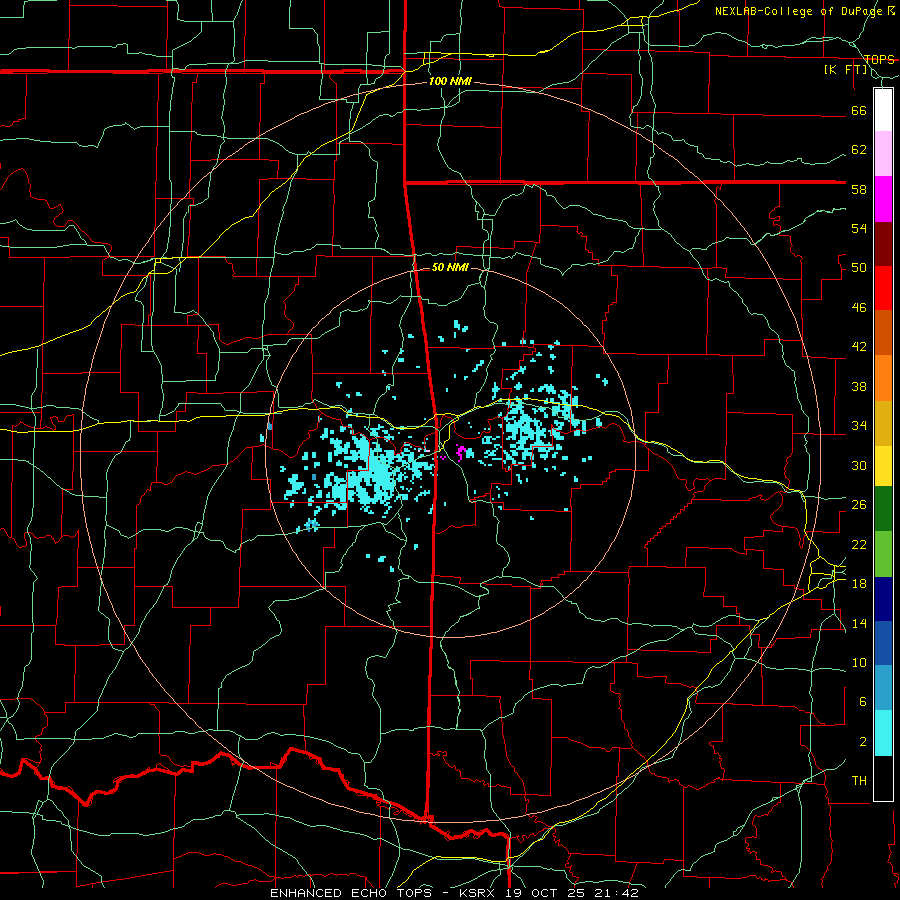The image size is (900, 900).
Task: Click the cyan legend swatch above 2
Action: coord(883,733)
